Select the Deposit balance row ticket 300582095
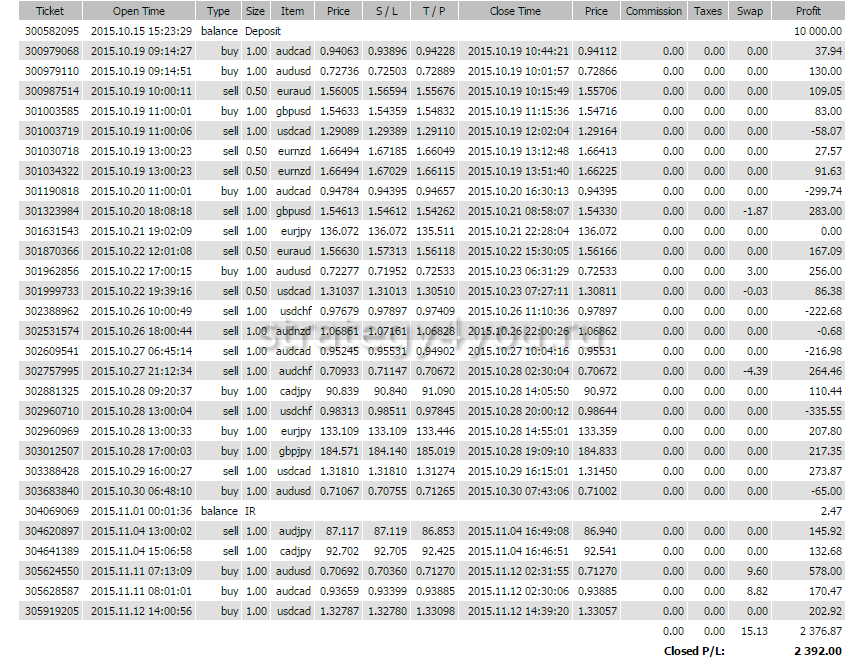 (51, 31)
